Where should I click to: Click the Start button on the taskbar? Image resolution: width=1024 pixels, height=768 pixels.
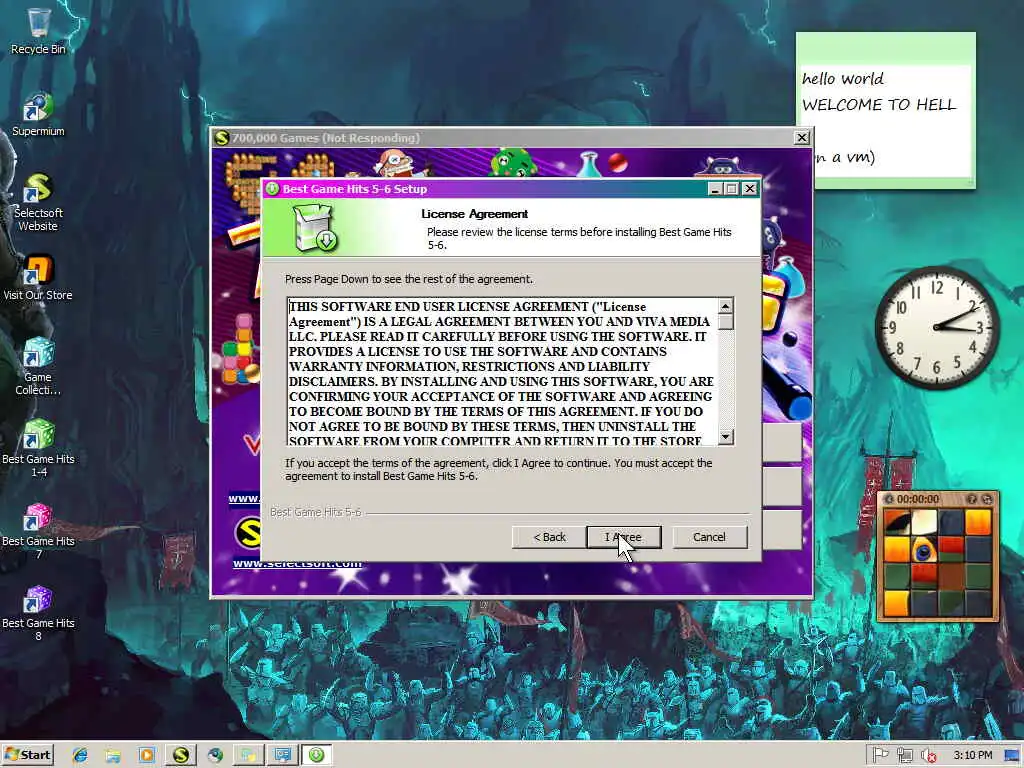pyautogui.click(x=27, y=755)
